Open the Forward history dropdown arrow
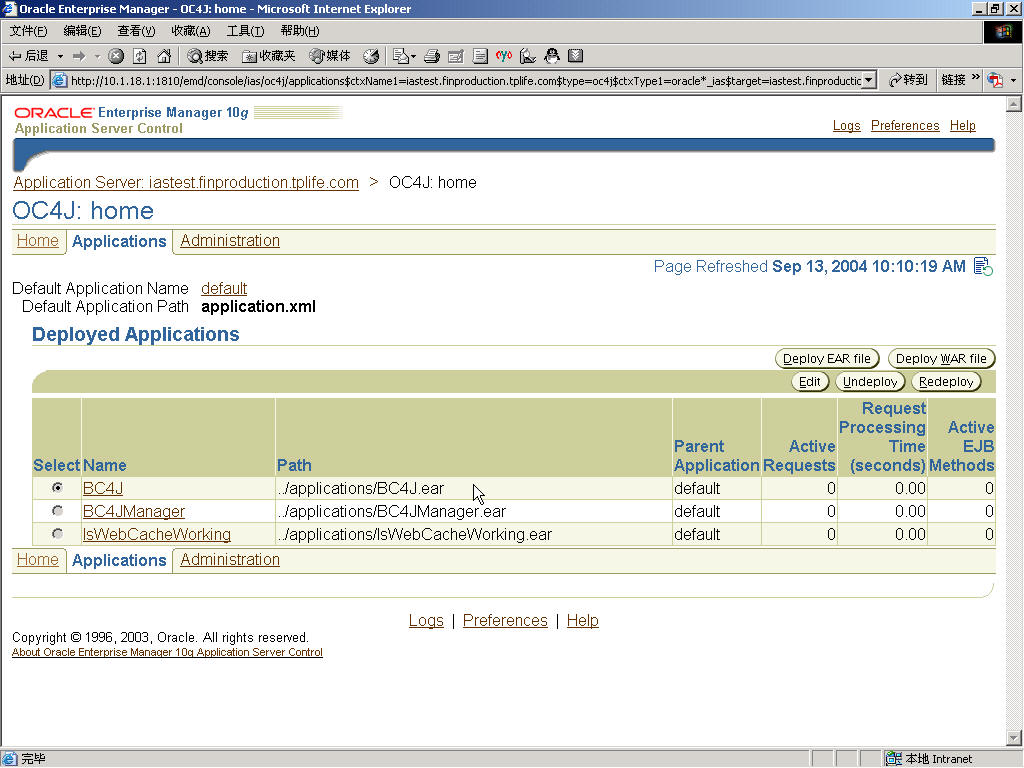Viewport: 1024px width, 768px height. 97,56
